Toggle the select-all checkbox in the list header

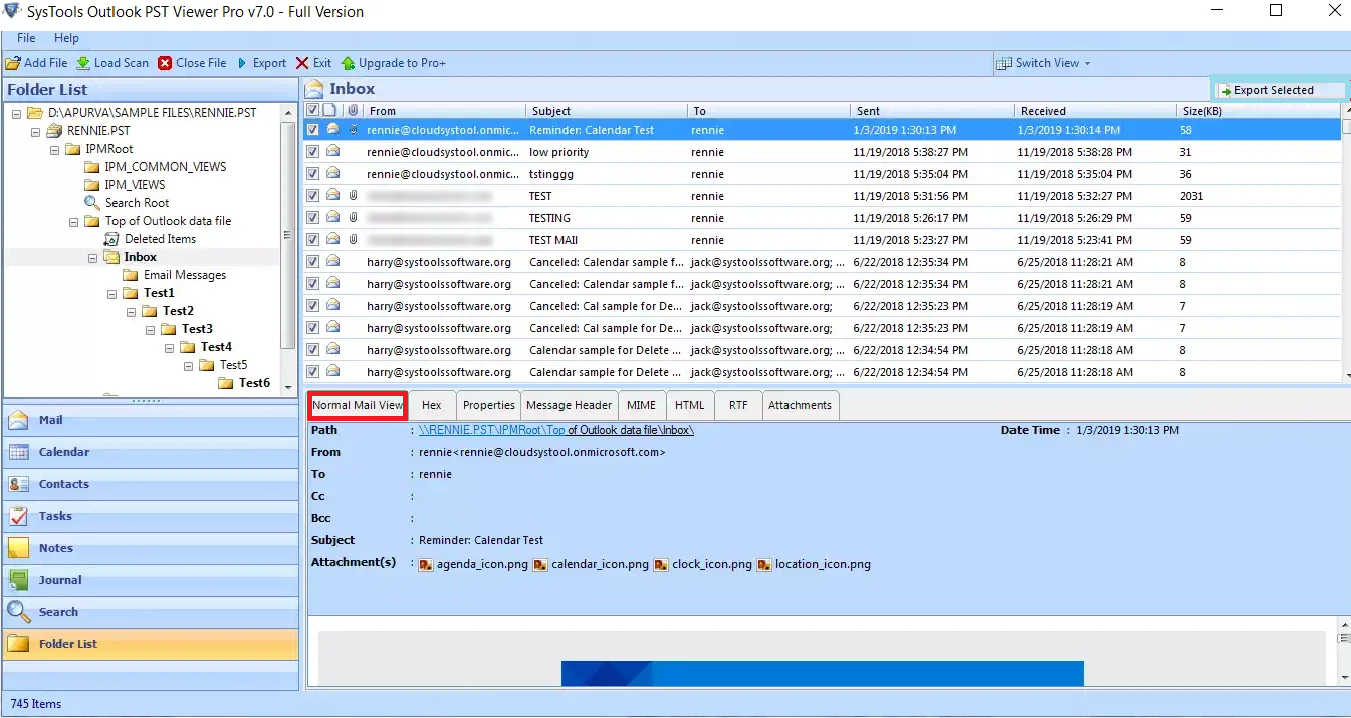click(x=313, y=110)
